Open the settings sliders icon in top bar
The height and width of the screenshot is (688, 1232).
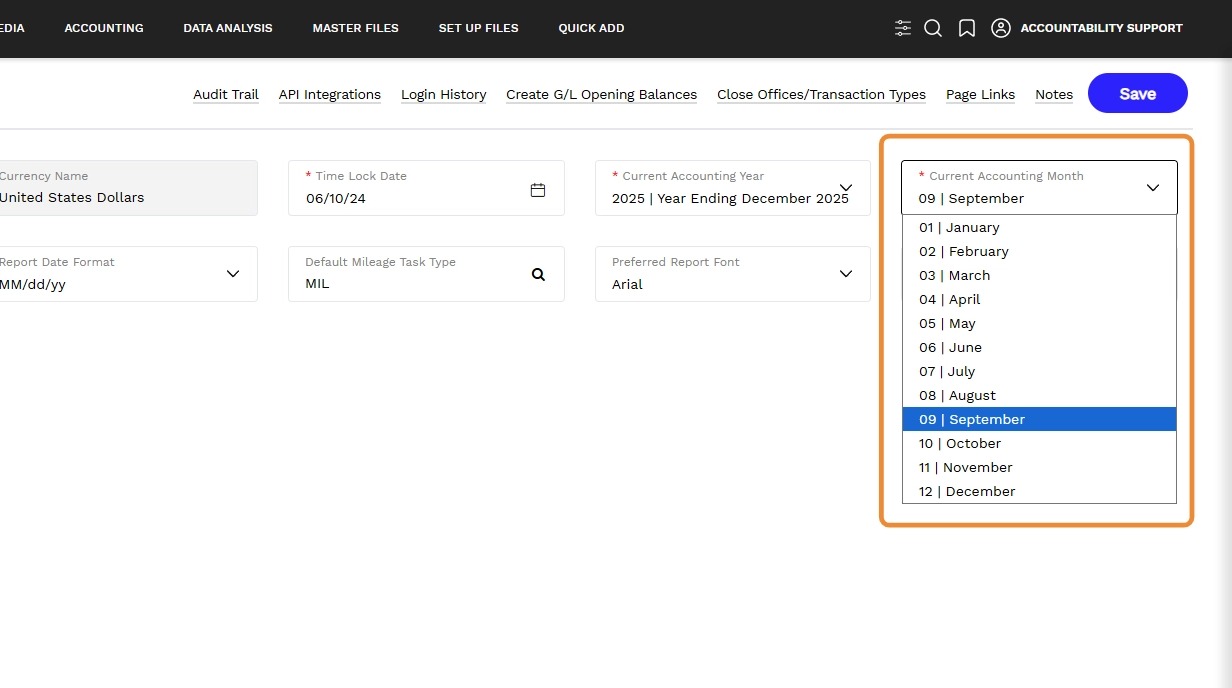tap(903, 28)
